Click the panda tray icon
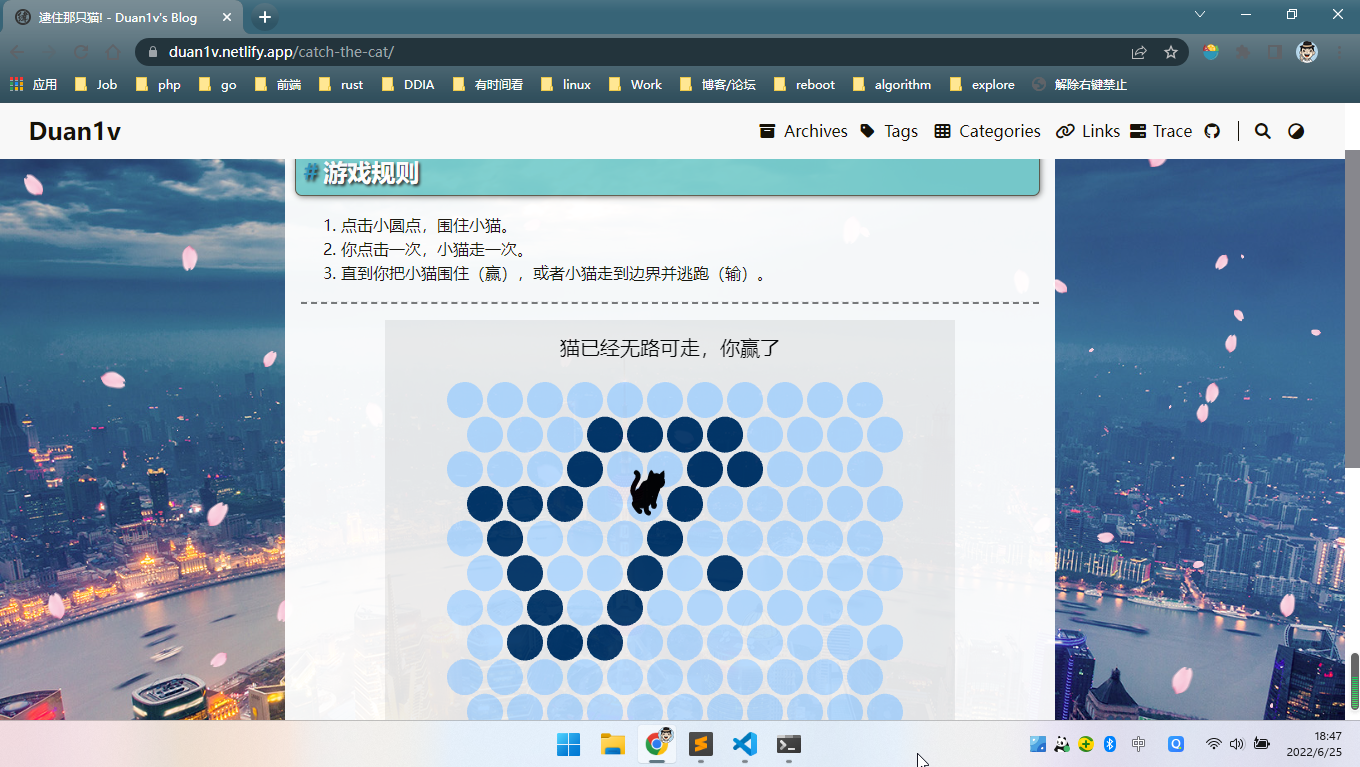This screenshot has height=767, width=1360. click(x=1062, y=744)
